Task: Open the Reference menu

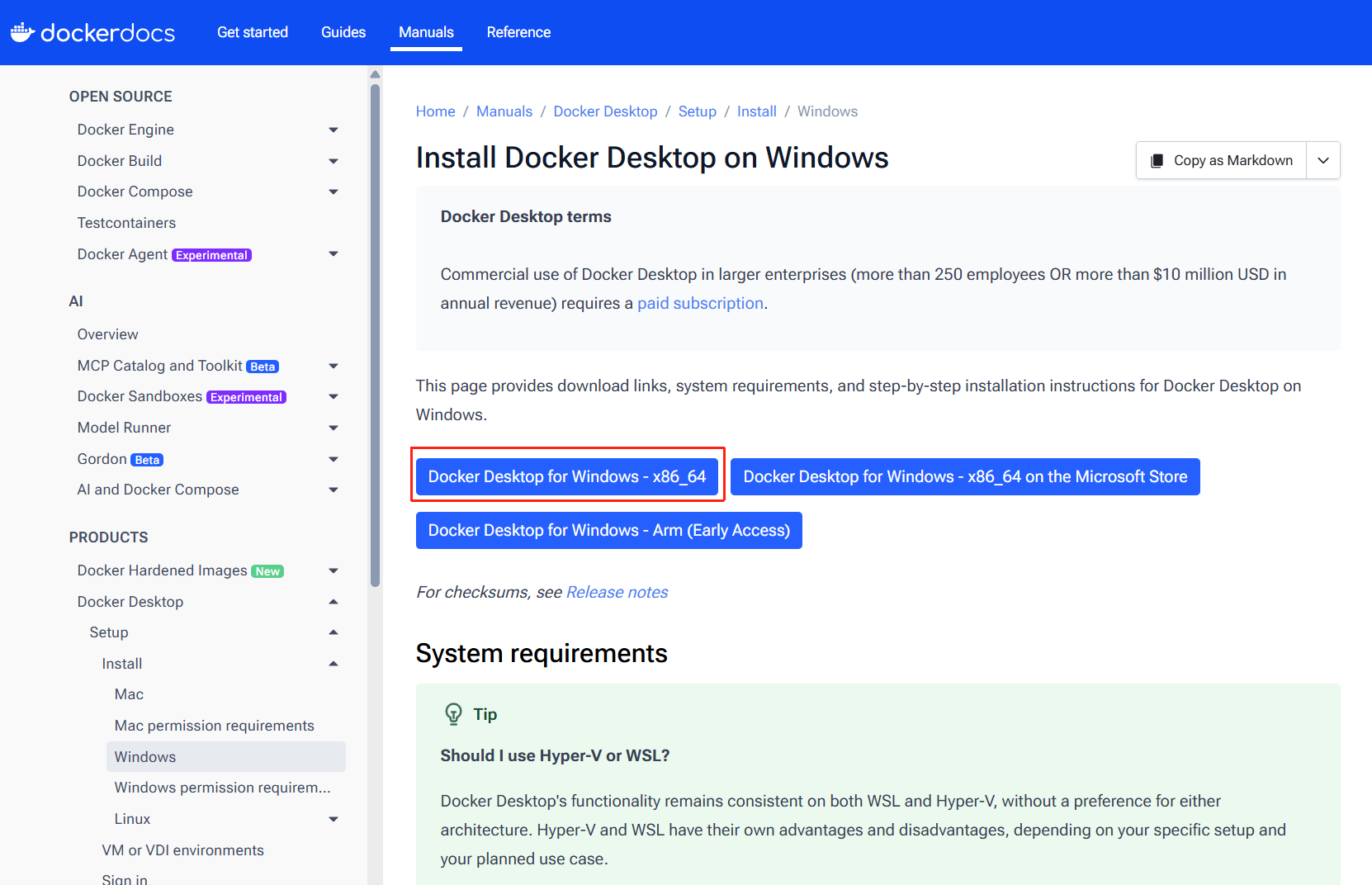Action: [x=518, y=32]
